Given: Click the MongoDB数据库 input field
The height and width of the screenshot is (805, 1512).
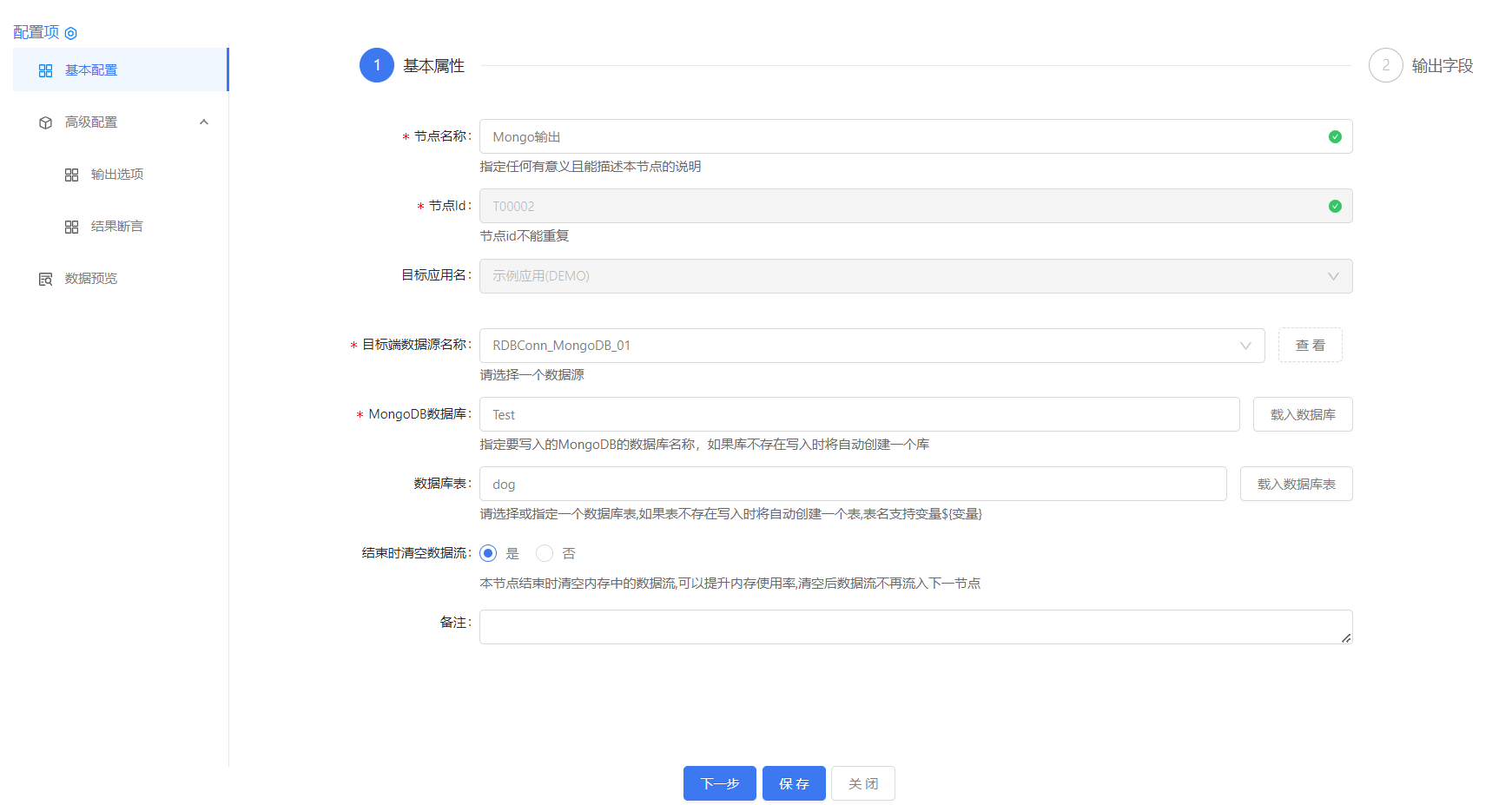Looking at the screenshot, I should (859, 414).
